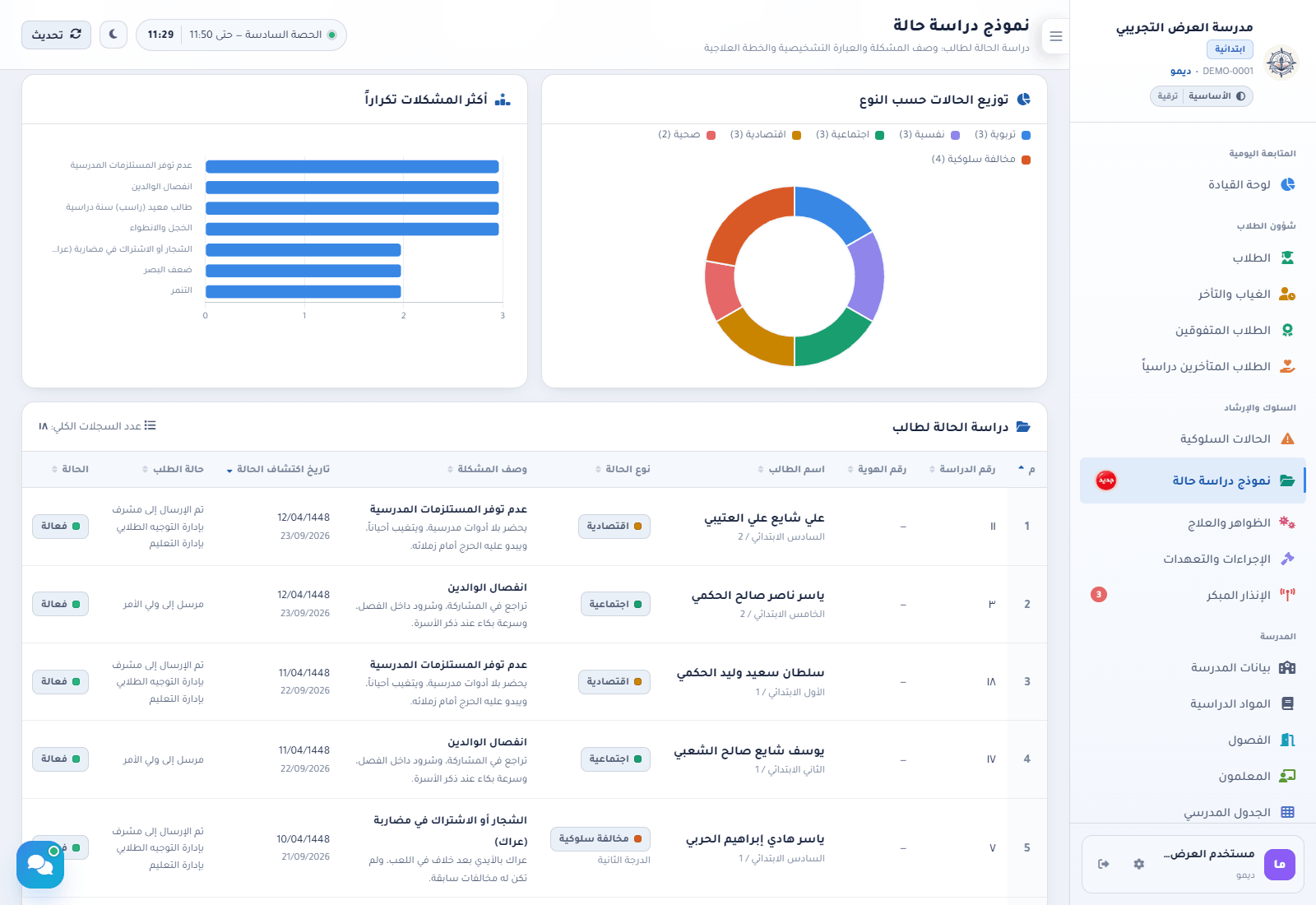This screenshot has width=1316, height=905.
Task: Open the لوحة القيادة dashboard icon
Action: (x=1288, y=184)
